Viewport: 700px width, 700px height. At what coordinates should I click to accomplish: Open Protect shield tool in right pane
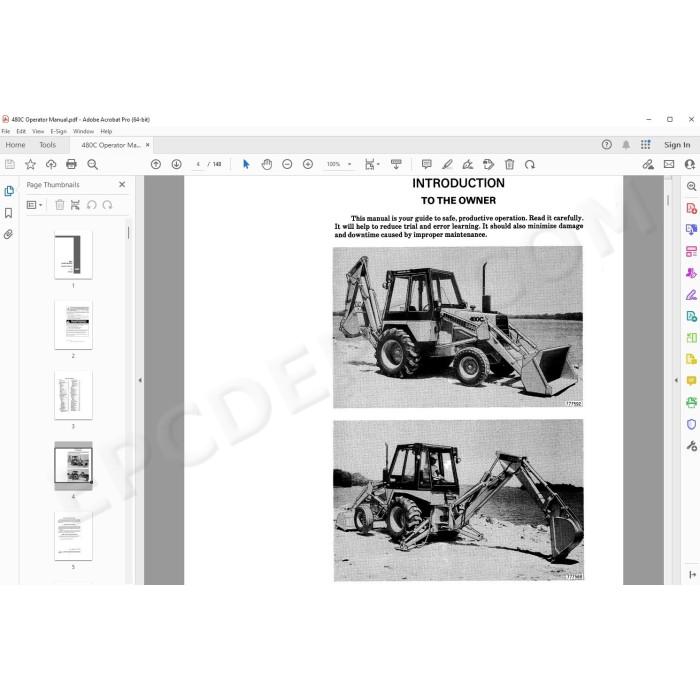(x=691, y=424)
